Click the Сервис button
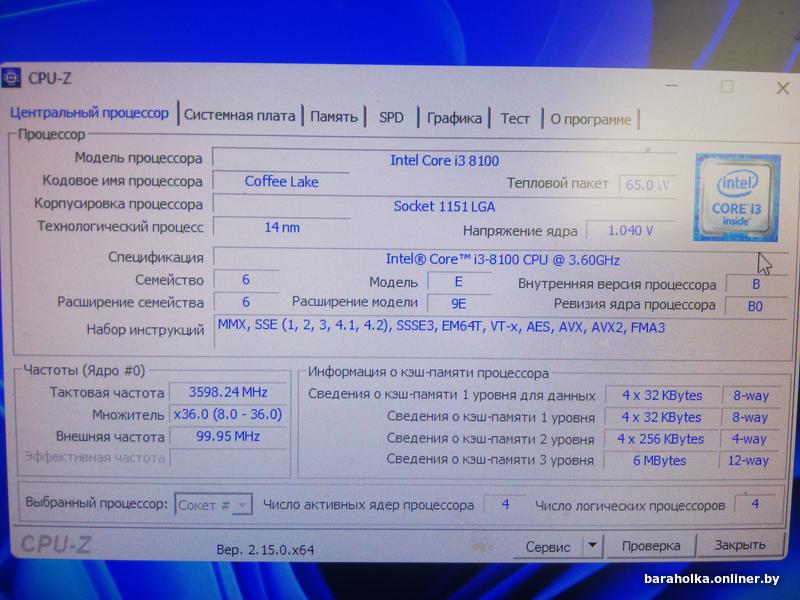The height and width of the screenshot is (600, 800). [x=548, y=546]
